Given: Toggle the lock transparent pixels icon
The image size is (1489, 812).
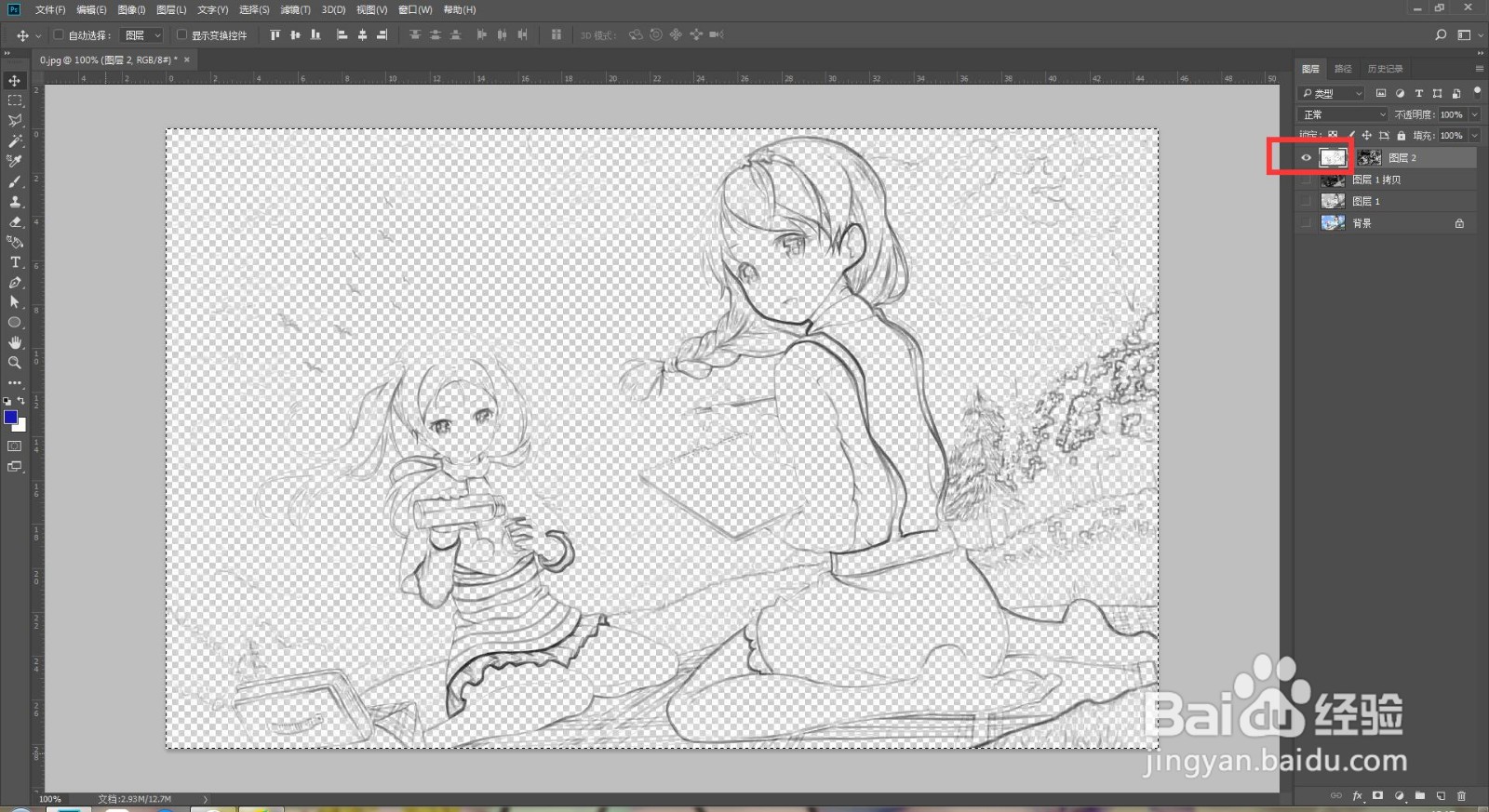Looking at the screenshot, I should 1333,136.
